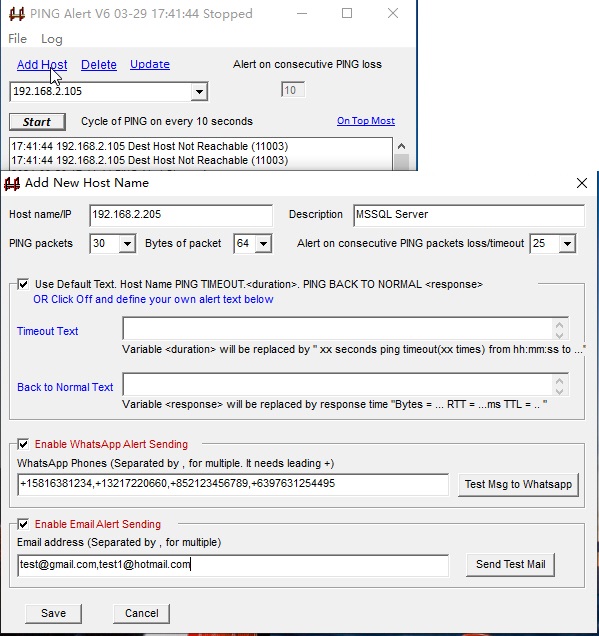Close the PING Alert main window
The image size is (599, 636).
(x=393, y=13)
